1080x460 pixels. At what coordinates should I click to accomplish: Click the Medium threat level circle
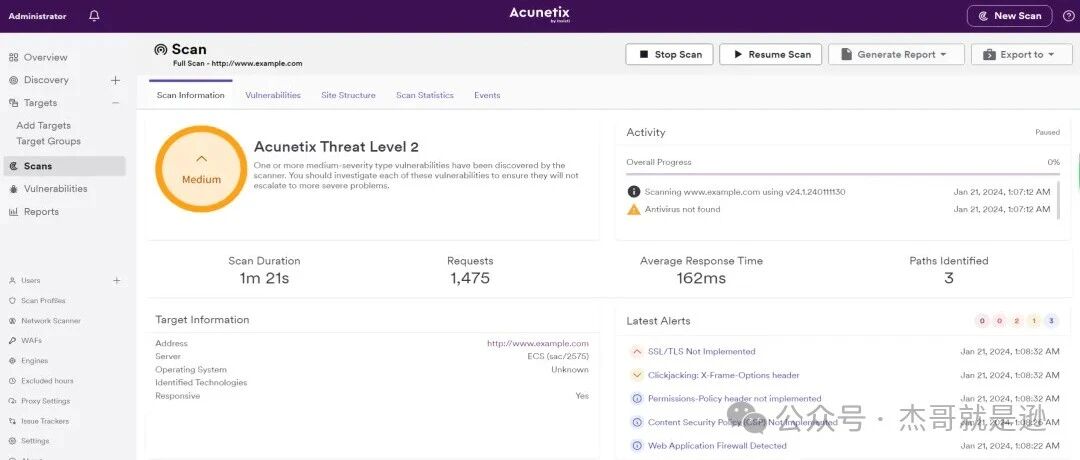coord(201,169)
